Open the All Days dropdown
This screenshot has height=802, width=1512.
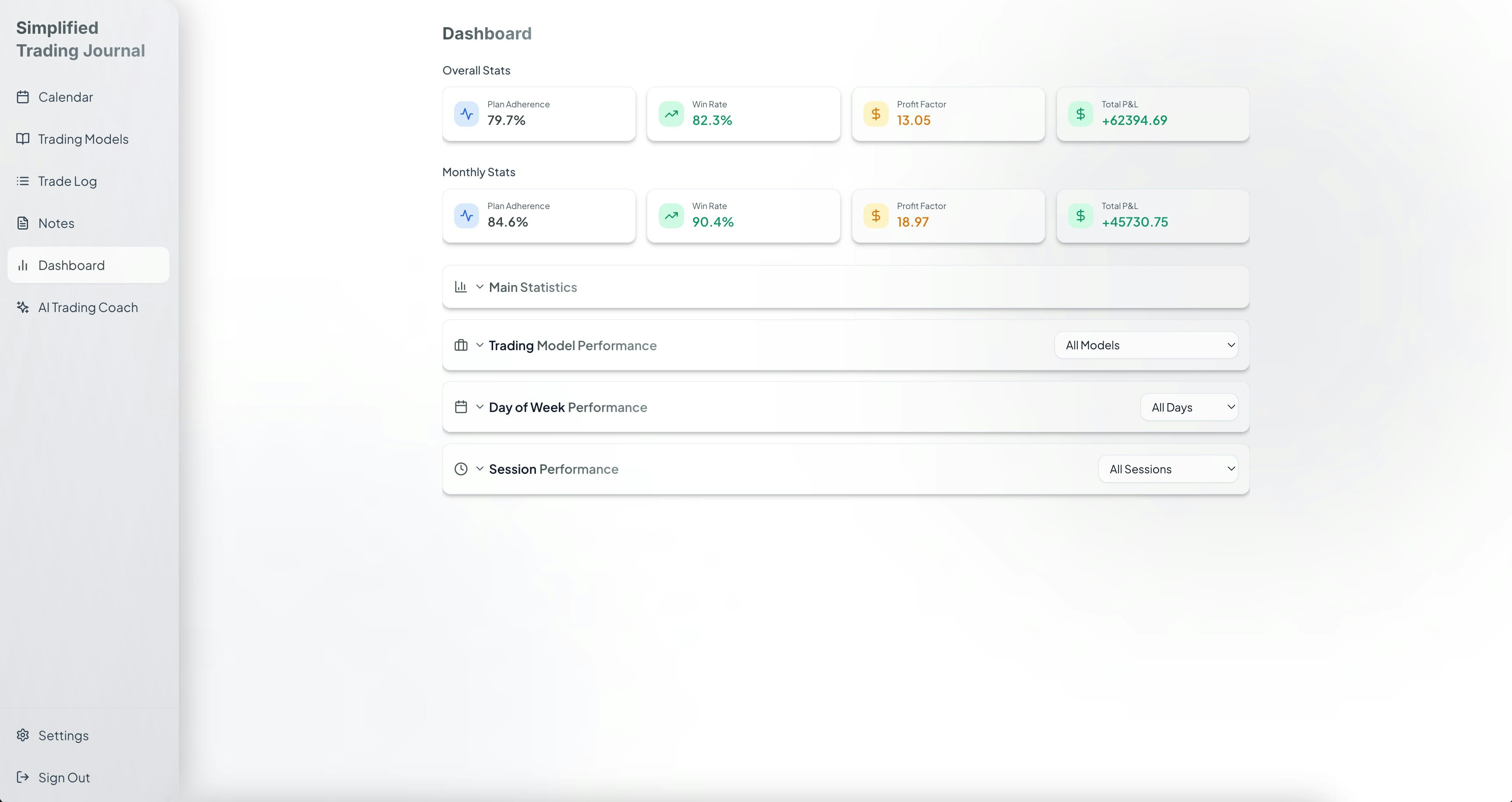point(1189,407)
